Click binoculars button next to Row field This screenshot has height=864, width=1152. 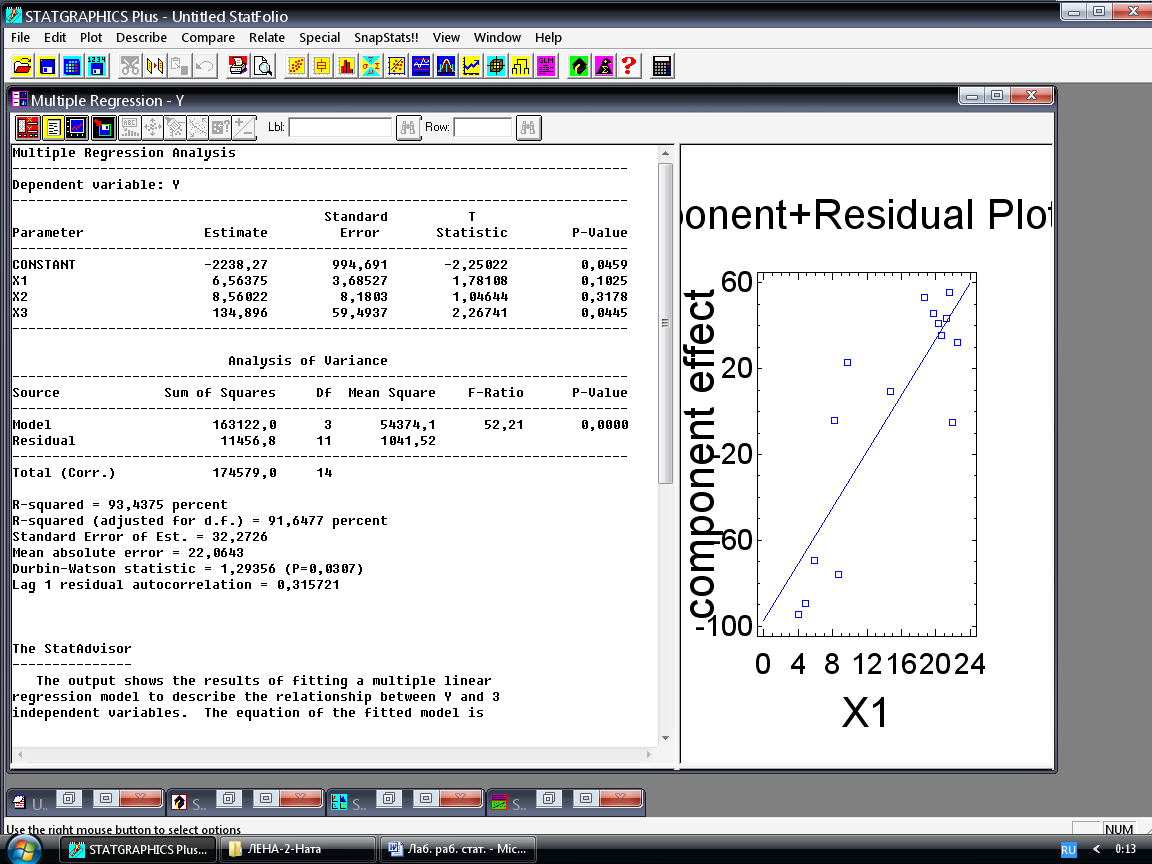tap(528, 128)
